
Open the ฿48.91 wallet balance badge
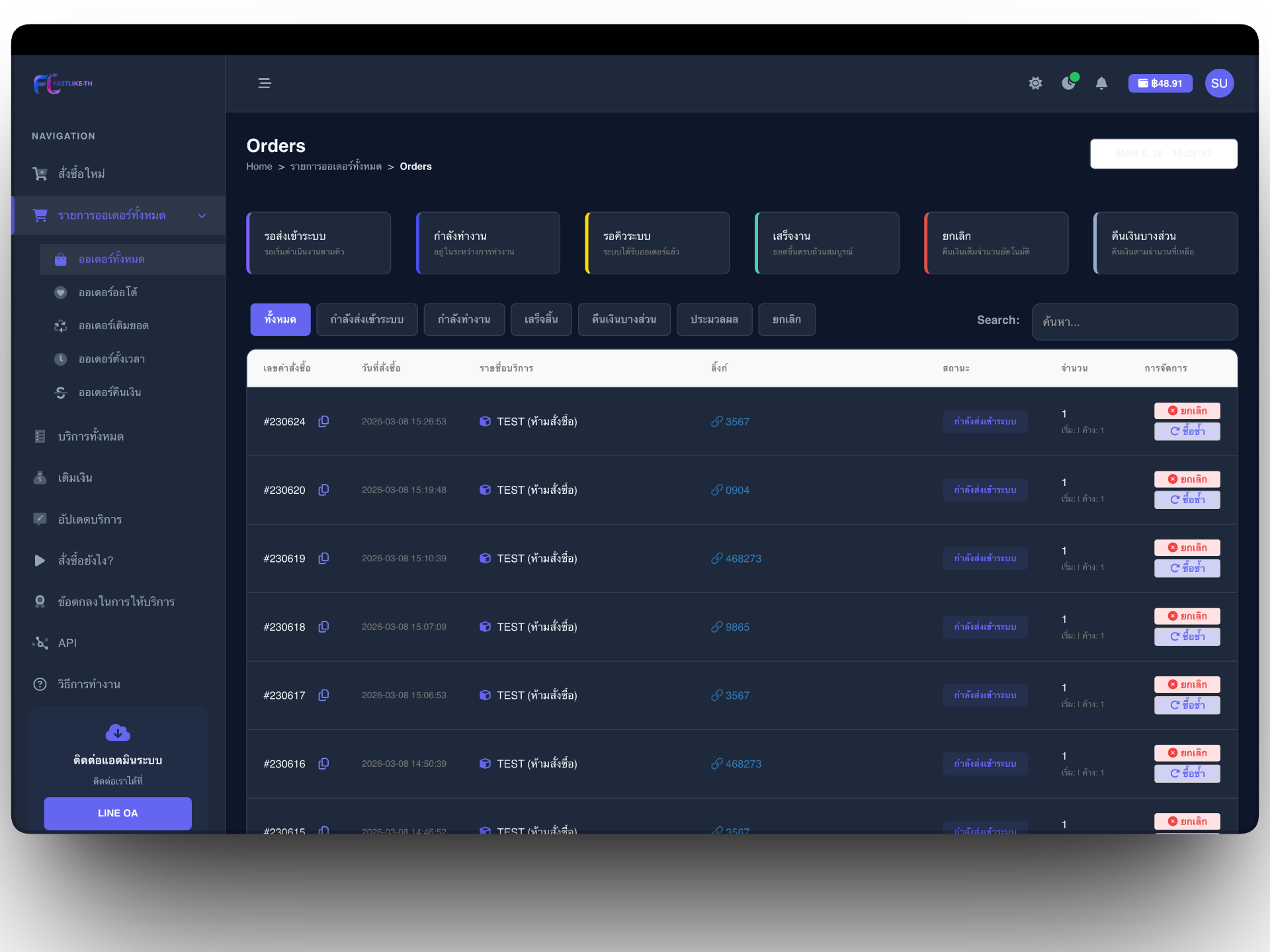point(1160,83)
